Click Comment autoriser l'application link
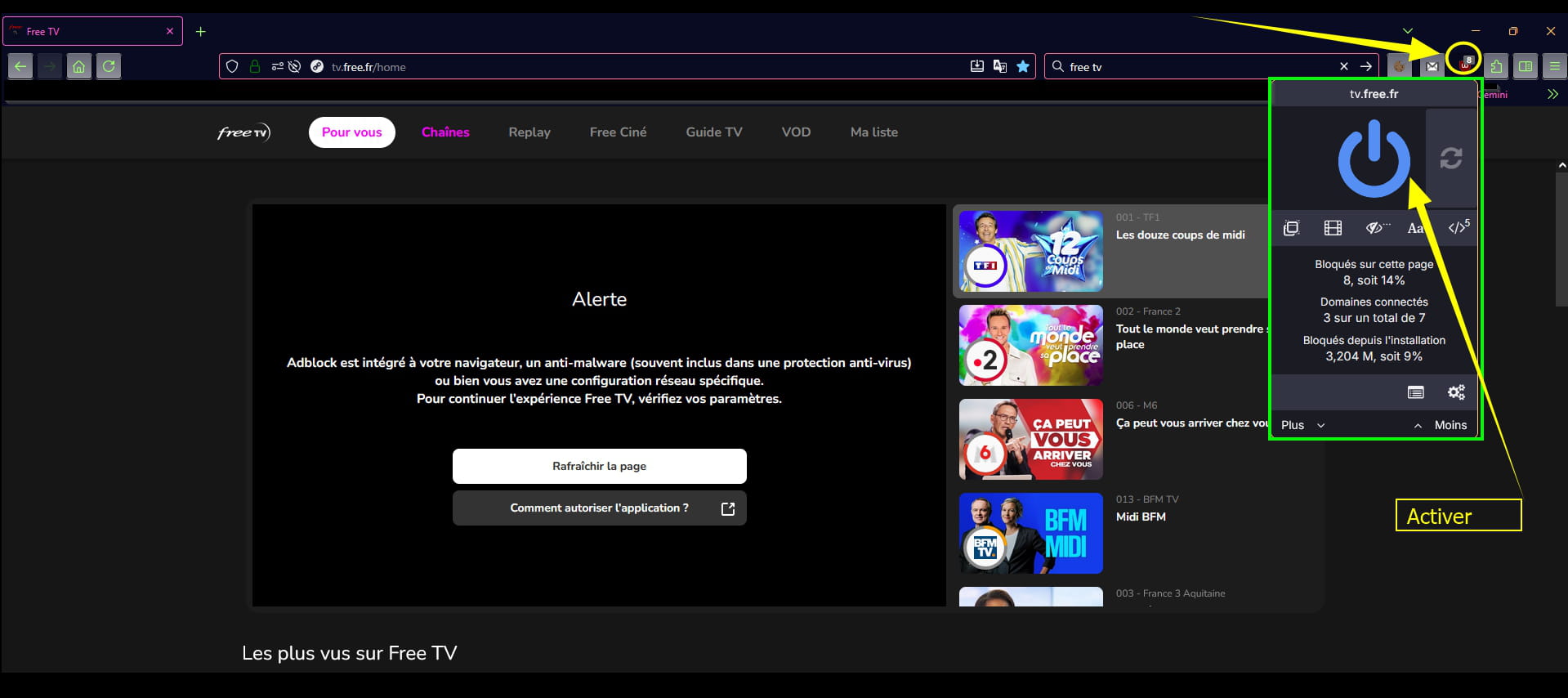Image resolution: width=1568 pixels, height=698 pixels. click(x=599, y=508)
